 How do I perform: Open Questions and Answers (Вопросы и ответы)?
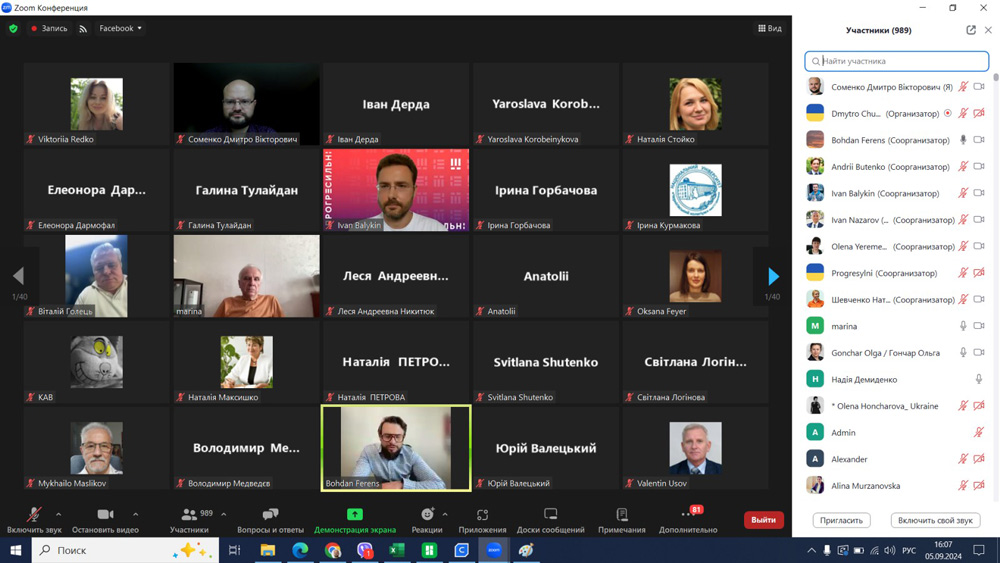coord(270,519)
